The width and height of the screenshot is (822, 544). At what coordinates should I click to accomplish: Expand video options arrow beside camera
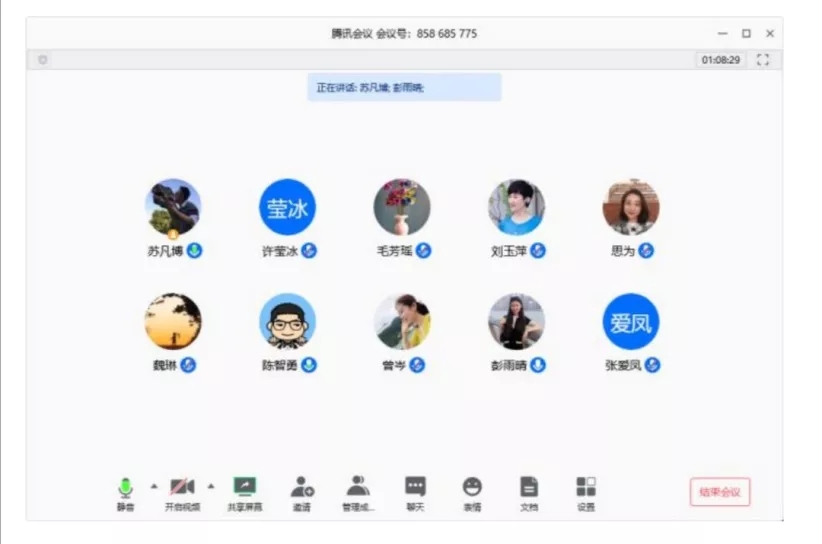tap(211, 486)
